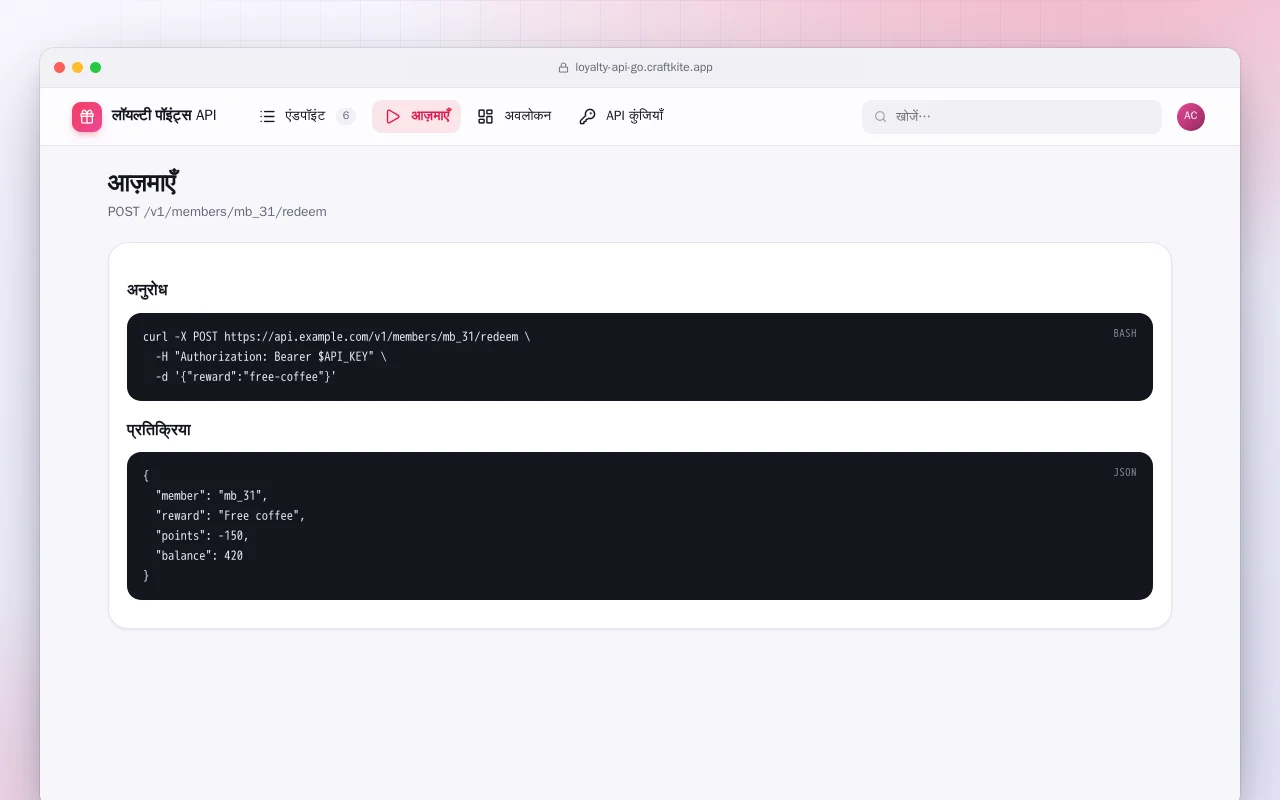1280x800 pixels.
Task: Click the green maximize window button
Action: [96, 68]
